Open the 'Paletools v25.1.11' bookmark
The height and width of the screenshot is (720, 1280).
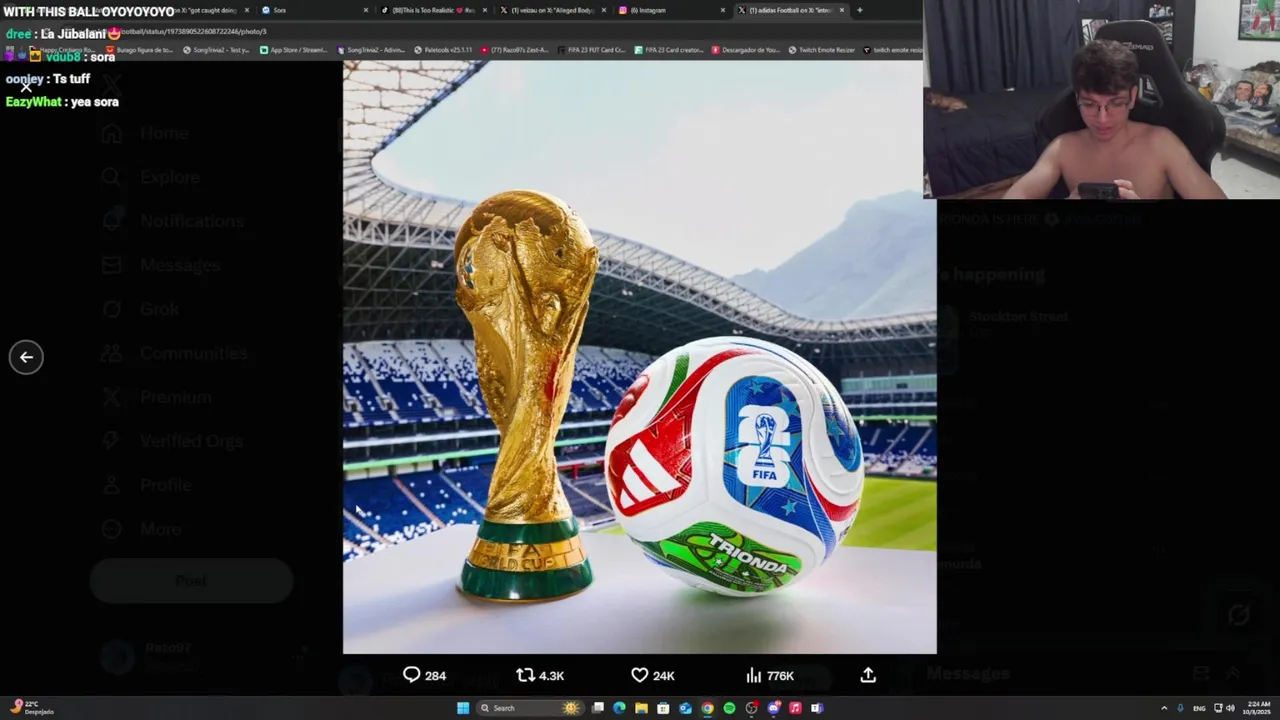(x=442, y=50)
